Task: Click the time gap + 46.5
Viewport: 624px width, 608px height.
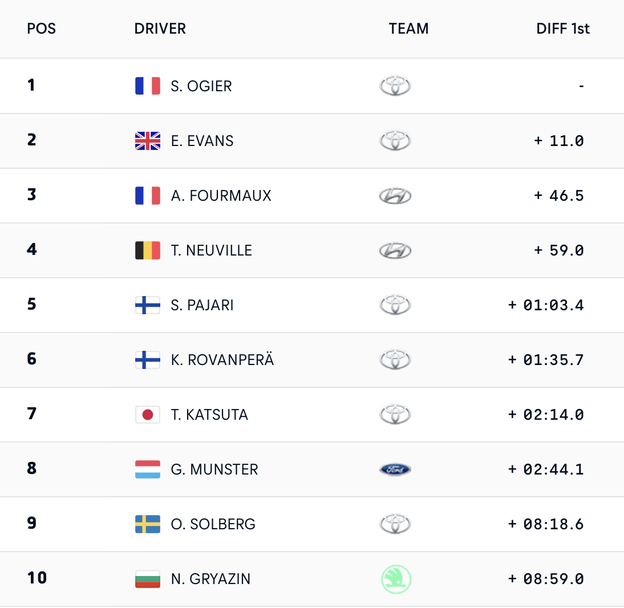Action: pos(558,196)
